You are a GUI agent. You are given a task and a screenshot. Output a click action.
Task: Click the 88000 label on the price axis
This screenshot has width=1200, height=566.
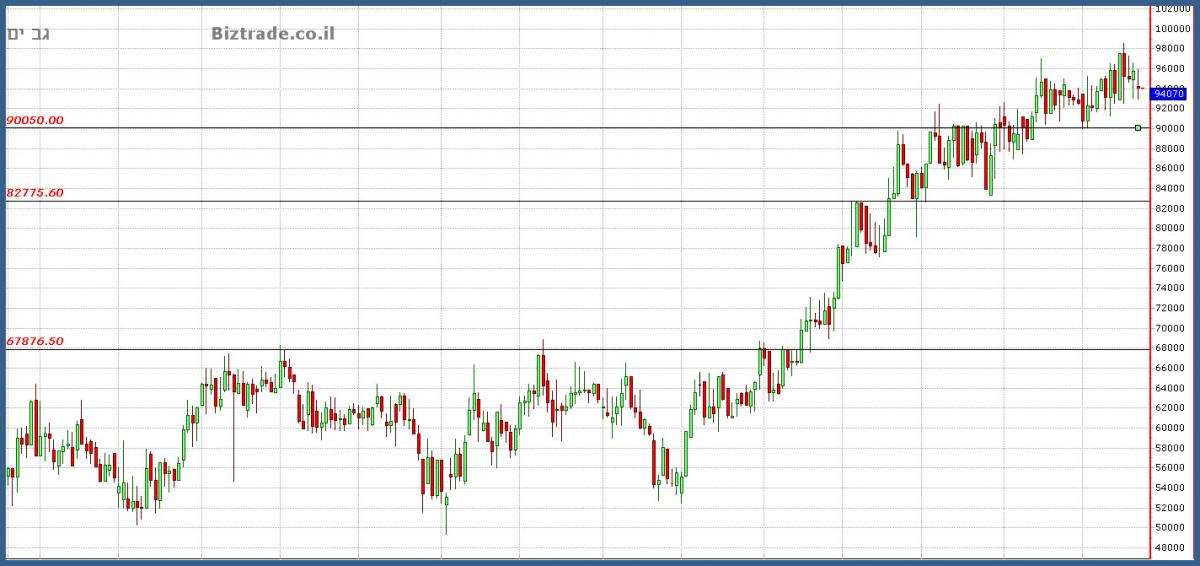(1168, 148)
